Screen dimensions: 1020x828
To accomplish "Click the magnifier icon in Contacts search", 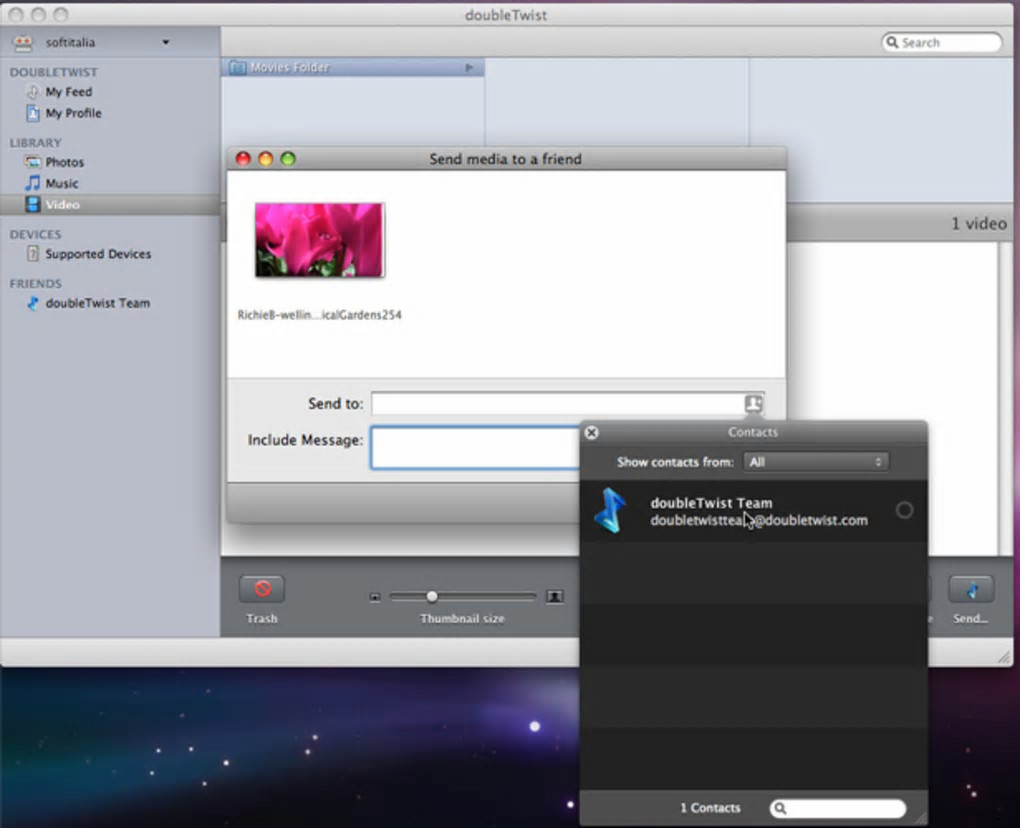I will [x=781, y=808].
